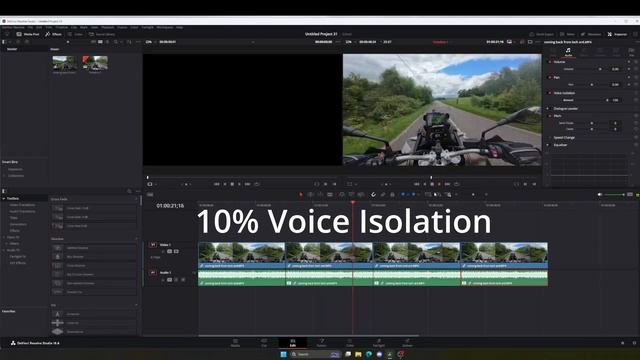Open the File menu
Viewport: 640px width, 360px height.
30,27
